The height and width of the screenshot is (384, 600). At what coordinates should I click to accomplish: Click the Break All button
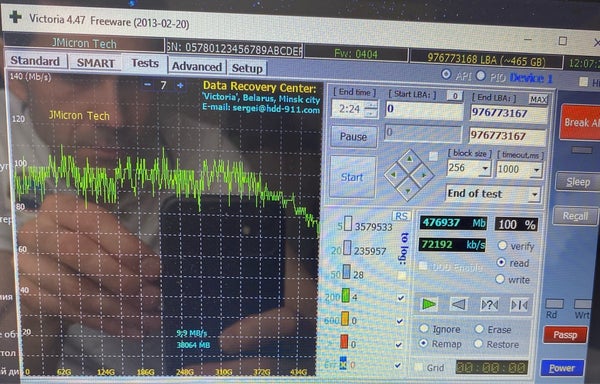pos(580,122)
